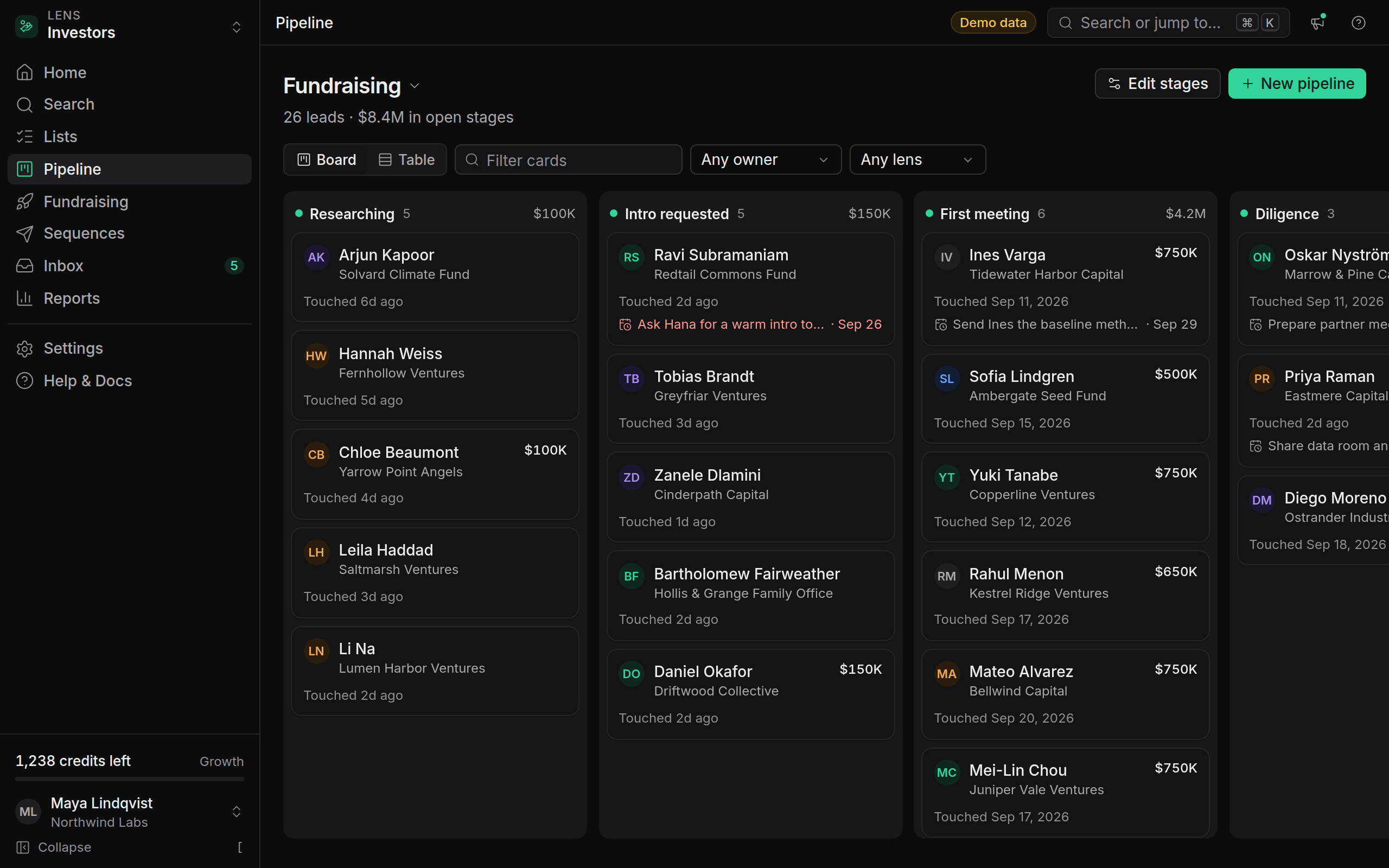Click the Home house icon
Image resolution: width=1389 pixels, height=868 pixels.
(24, 72)
